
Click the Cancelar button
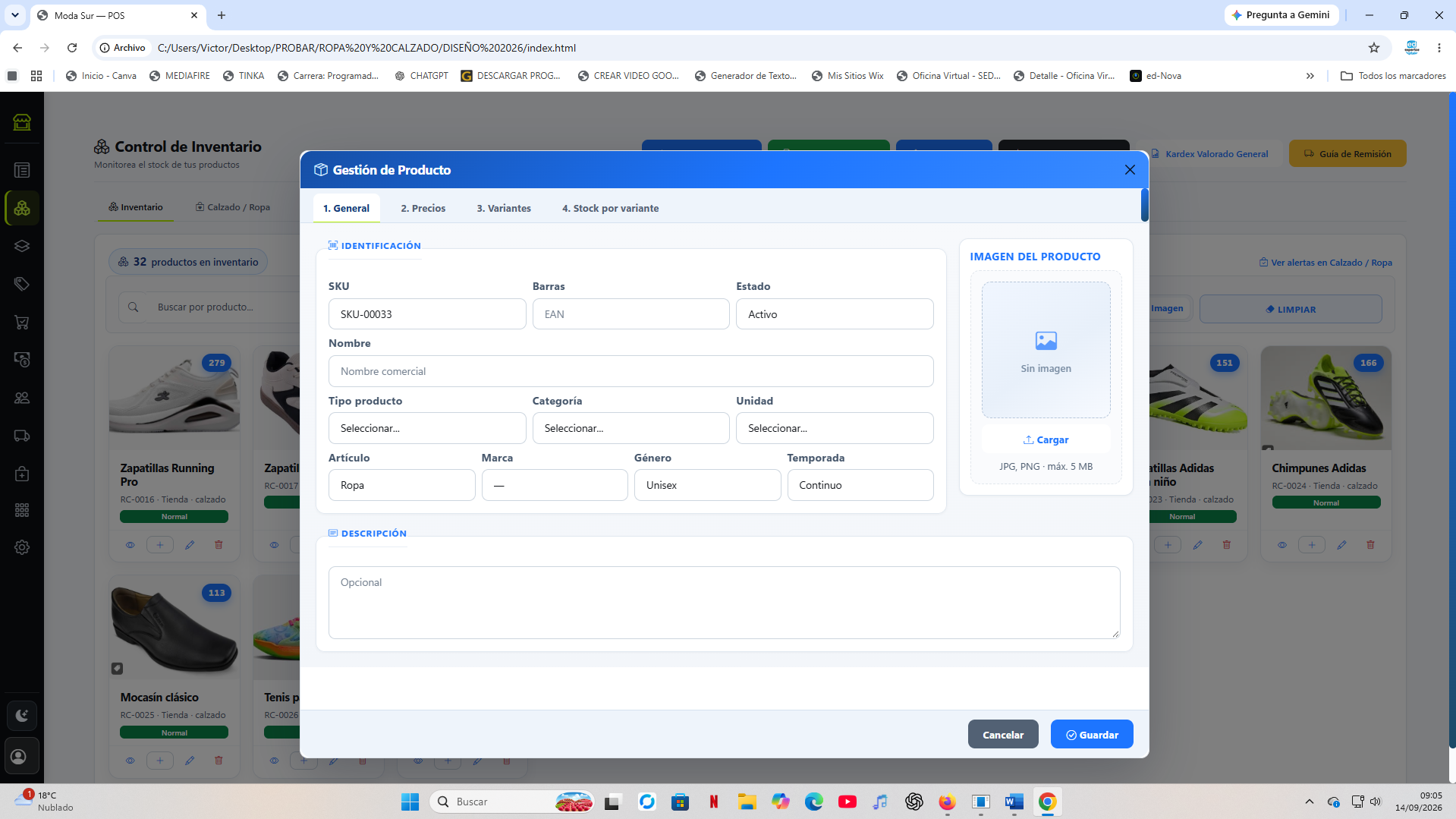[1003, 734]
